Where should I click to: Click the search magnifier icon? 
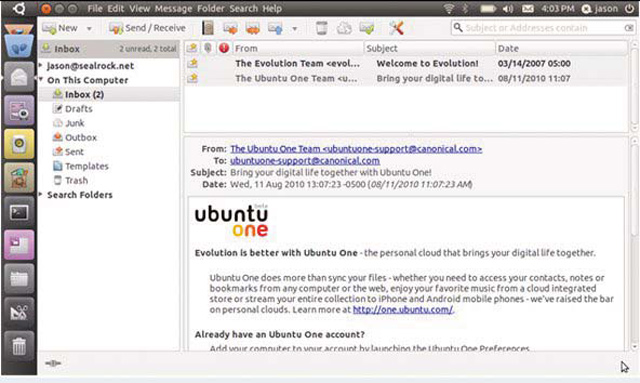coord(458,27)
